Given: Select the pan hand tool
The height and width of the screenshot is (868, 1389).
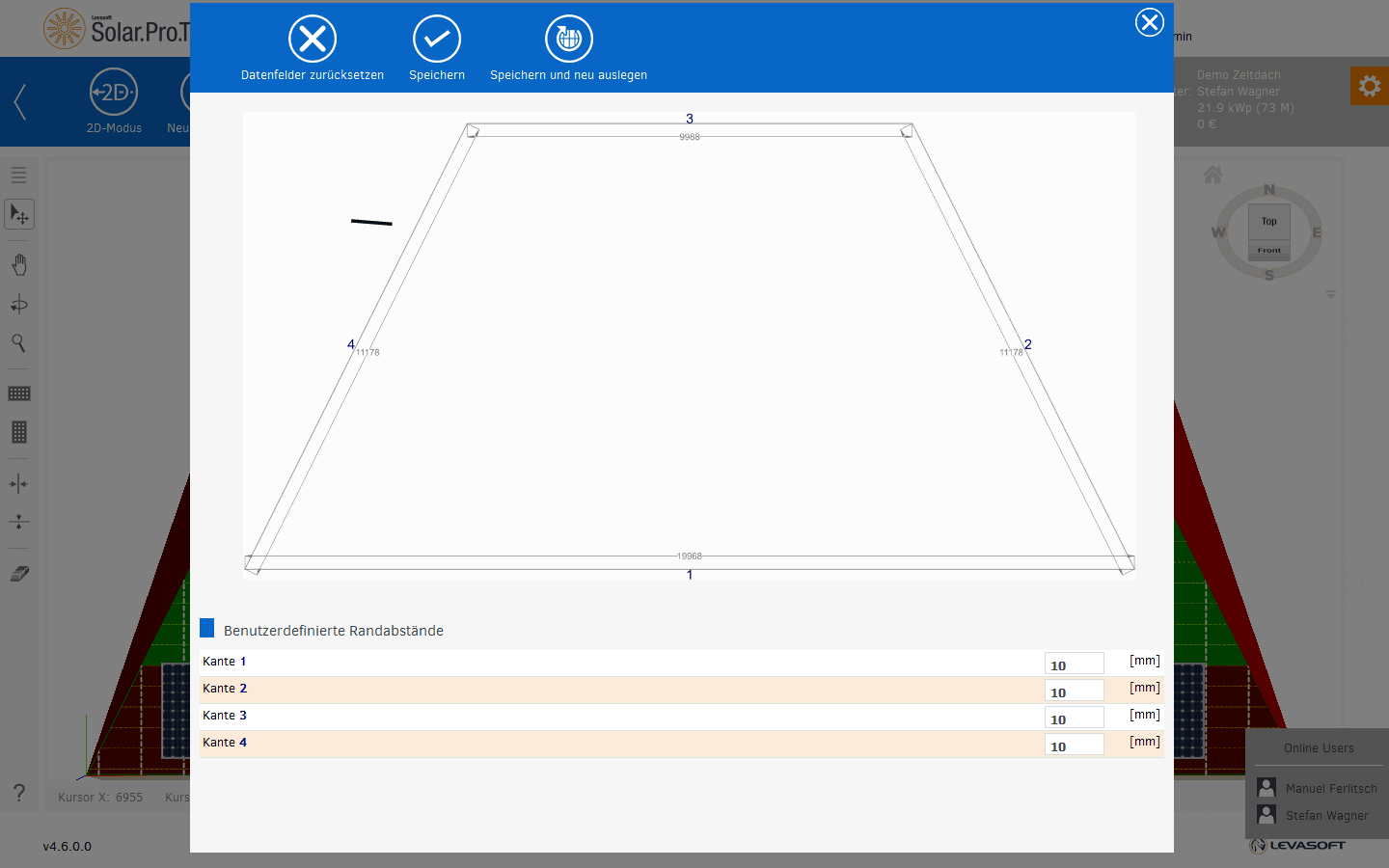Looking at the screenshot, I should tap(19, 264).
